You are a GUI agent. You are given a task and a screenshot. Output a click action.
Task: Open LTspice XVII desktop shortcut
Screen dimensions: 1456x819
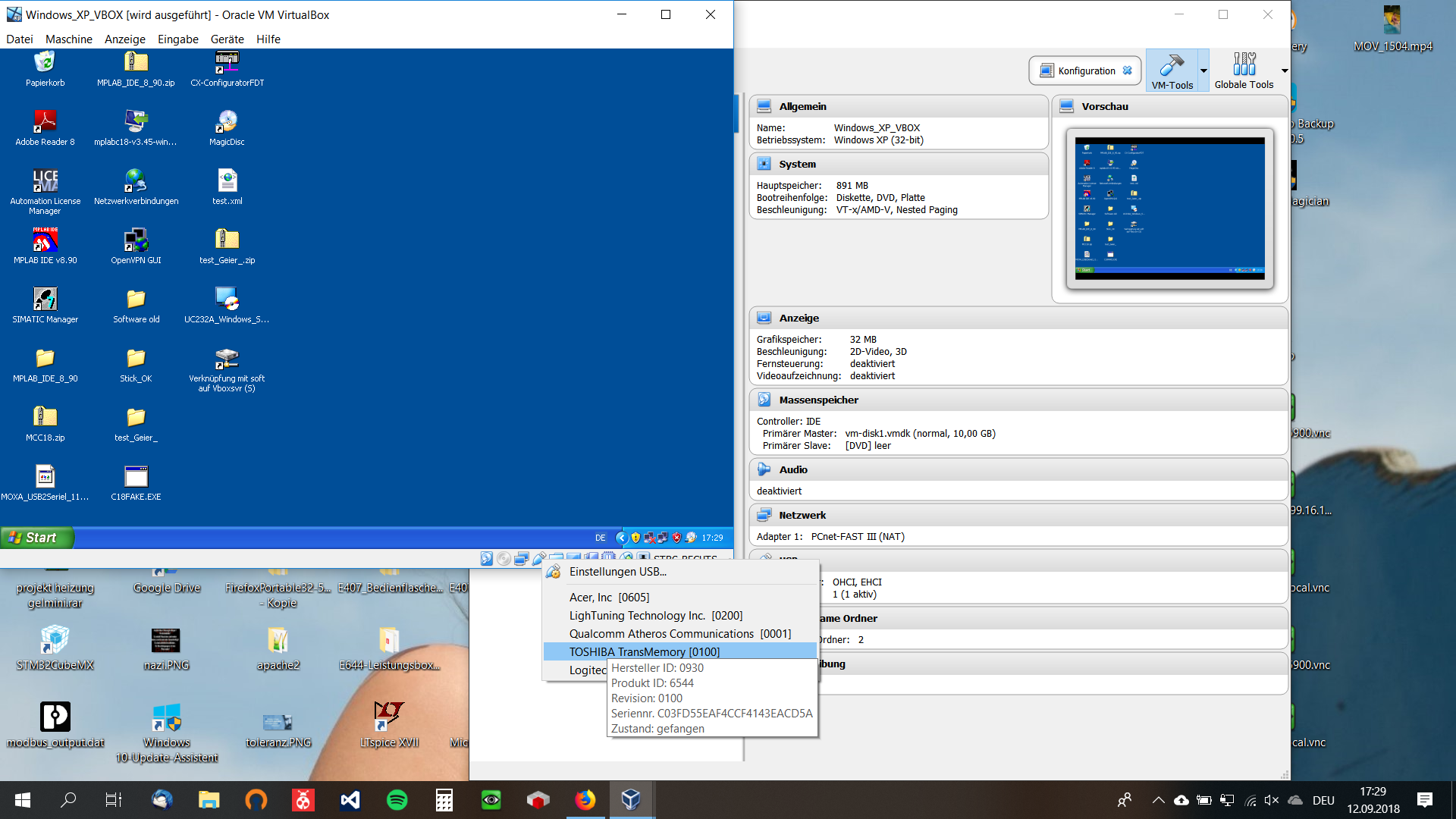[389, 726]
